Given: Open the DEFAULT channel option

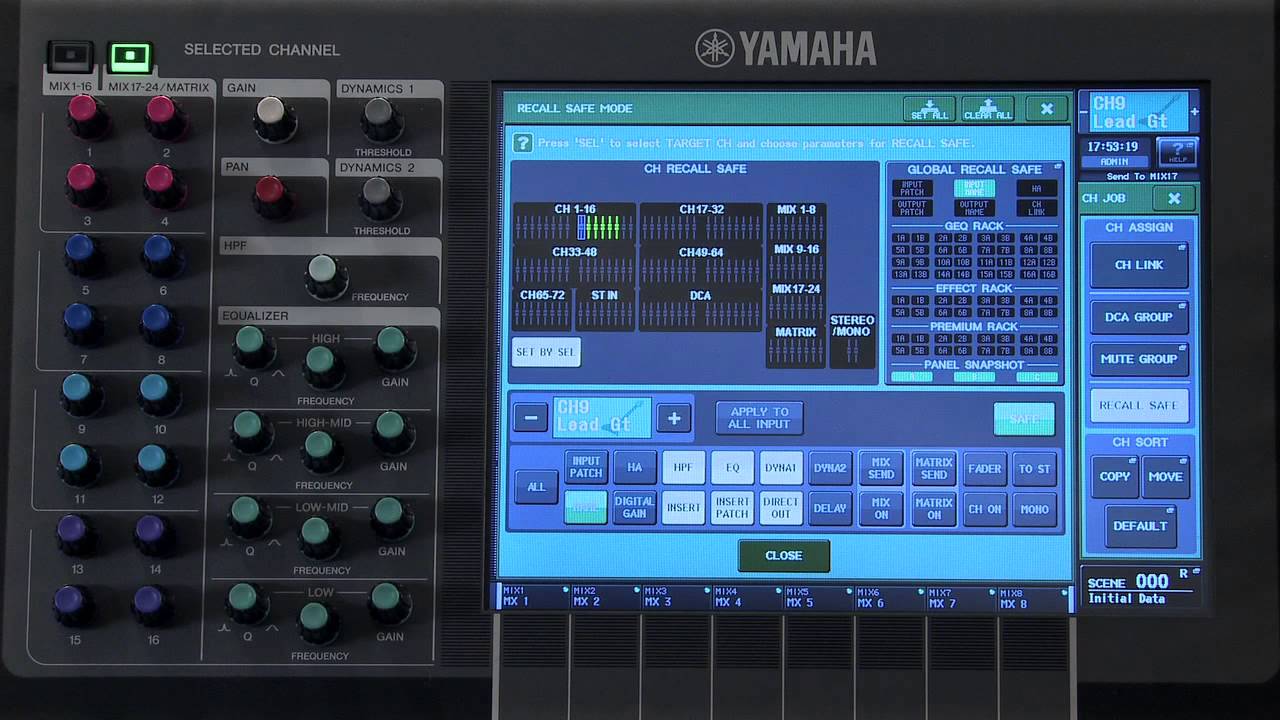Looking at the screenshot, I should pos(1140,526).
